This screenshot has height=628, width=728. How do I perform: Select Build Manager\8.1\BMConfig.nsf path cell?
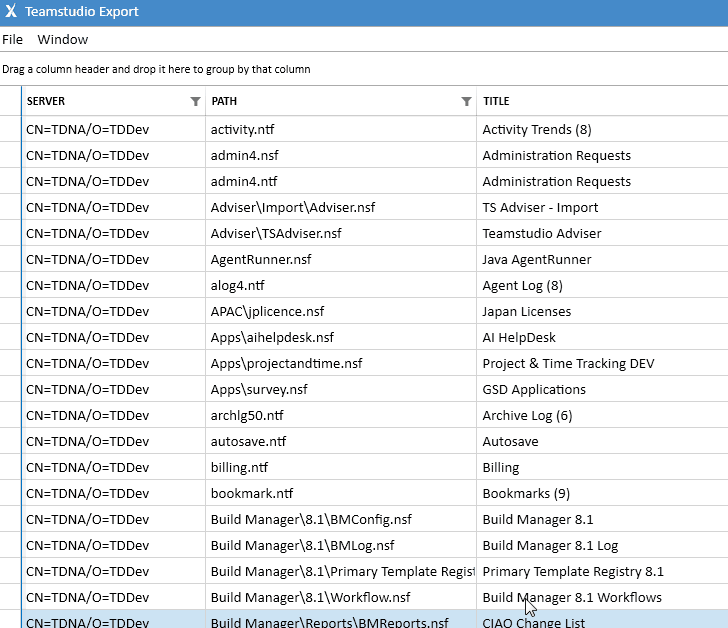tap(341, 519)
